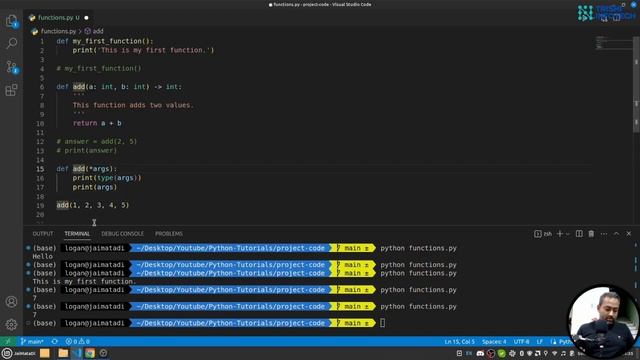This screenshot has width=640, height=360.
Task: Add a new terminal with plus icon
Action: 560,233
